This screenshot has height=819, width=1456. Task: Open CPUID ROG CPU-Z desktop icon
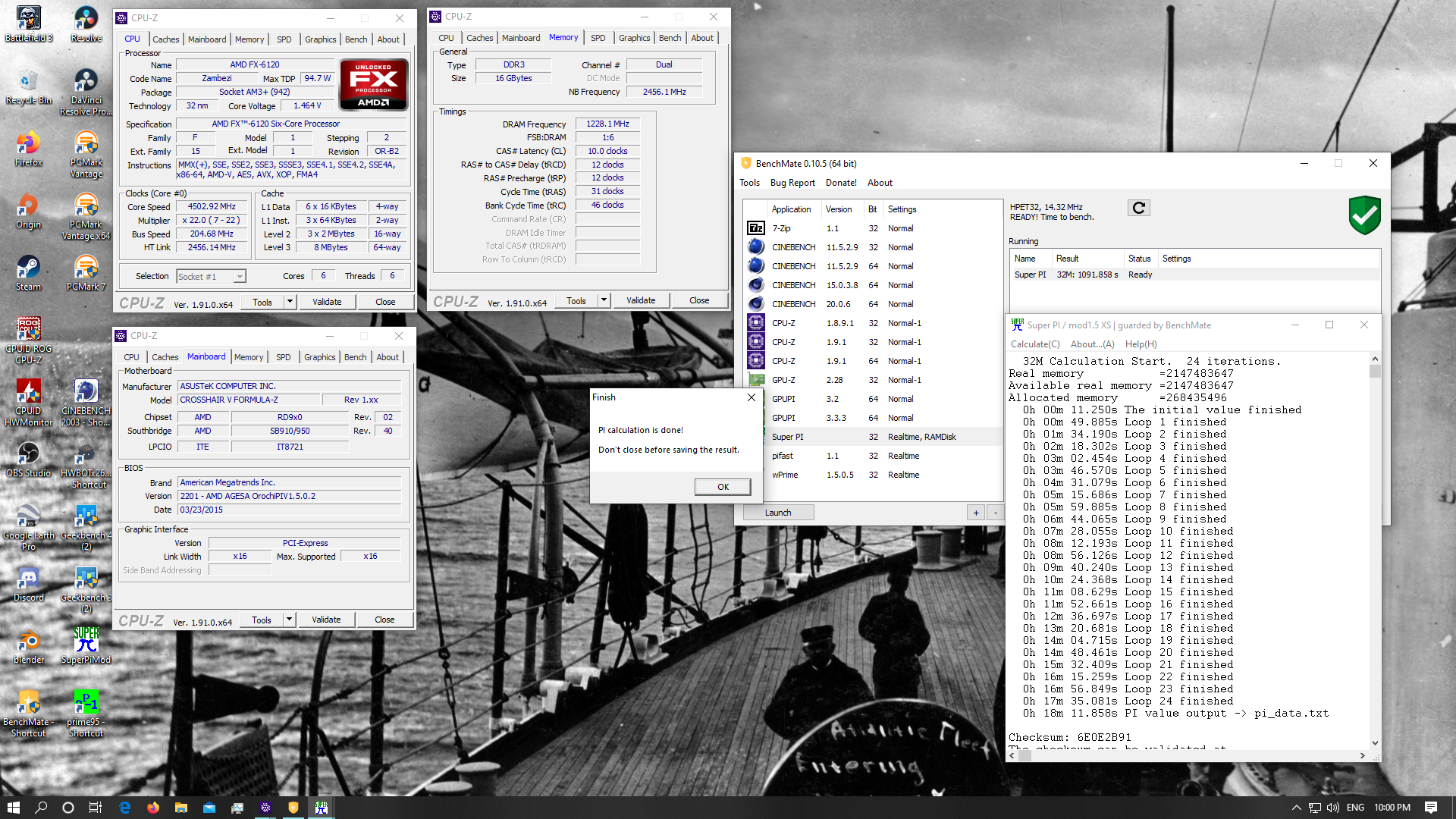click(x=29, y=340)
